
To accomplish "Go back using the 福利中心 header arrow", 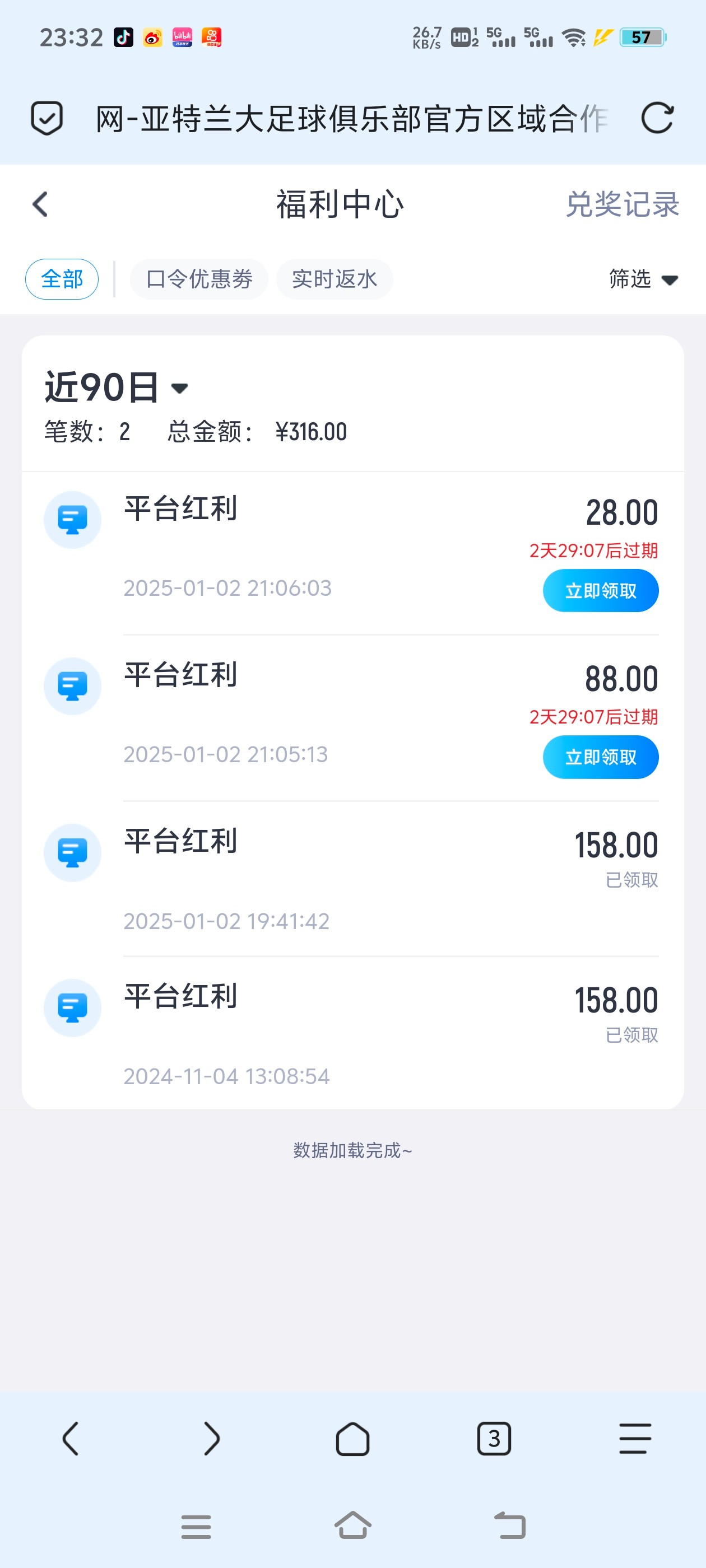I will (40, 204).
